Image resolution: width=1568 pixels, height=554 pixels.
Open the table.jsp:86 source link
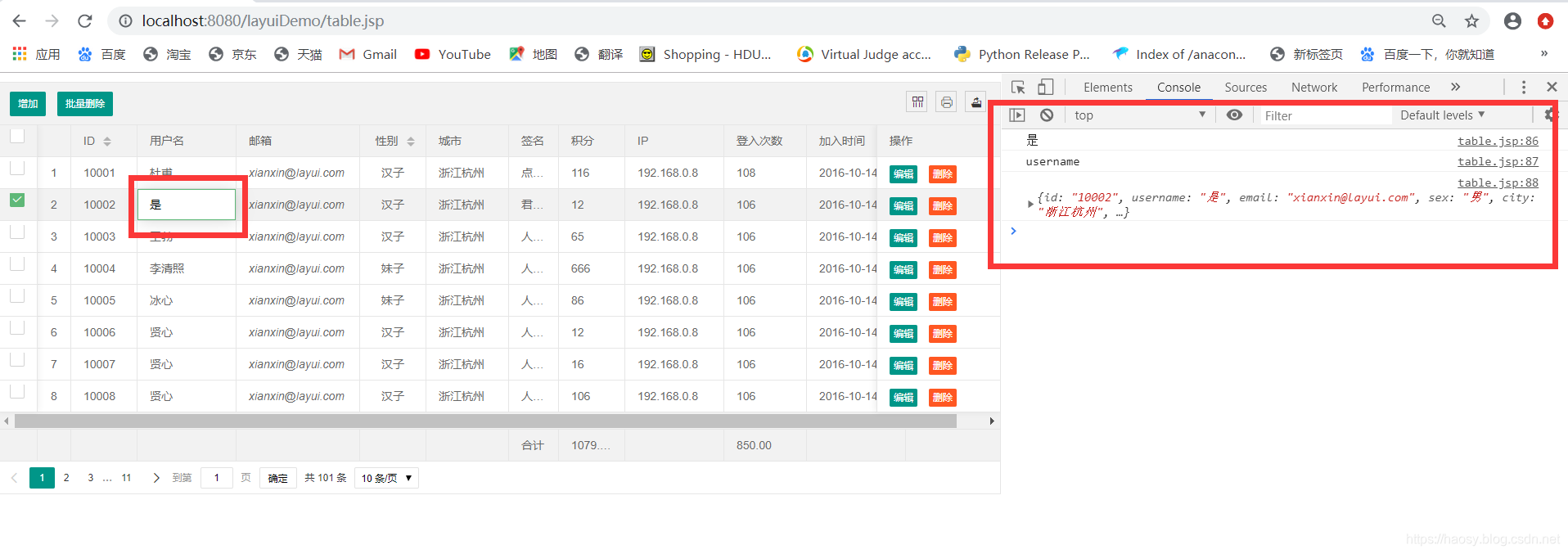click(1498, 141)
